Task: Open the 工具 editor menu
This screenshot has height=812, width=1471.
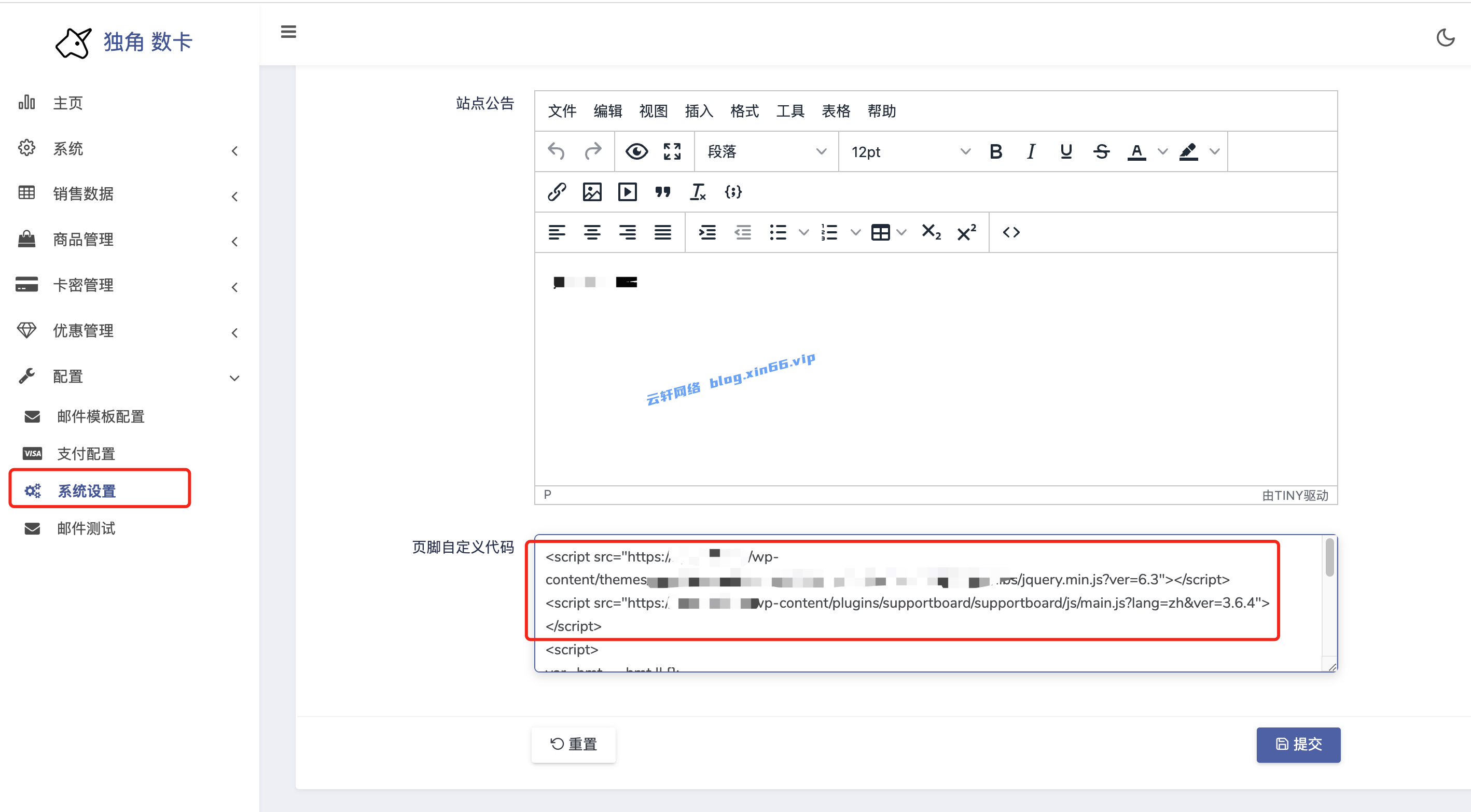Action: click(x=790, y=111)
